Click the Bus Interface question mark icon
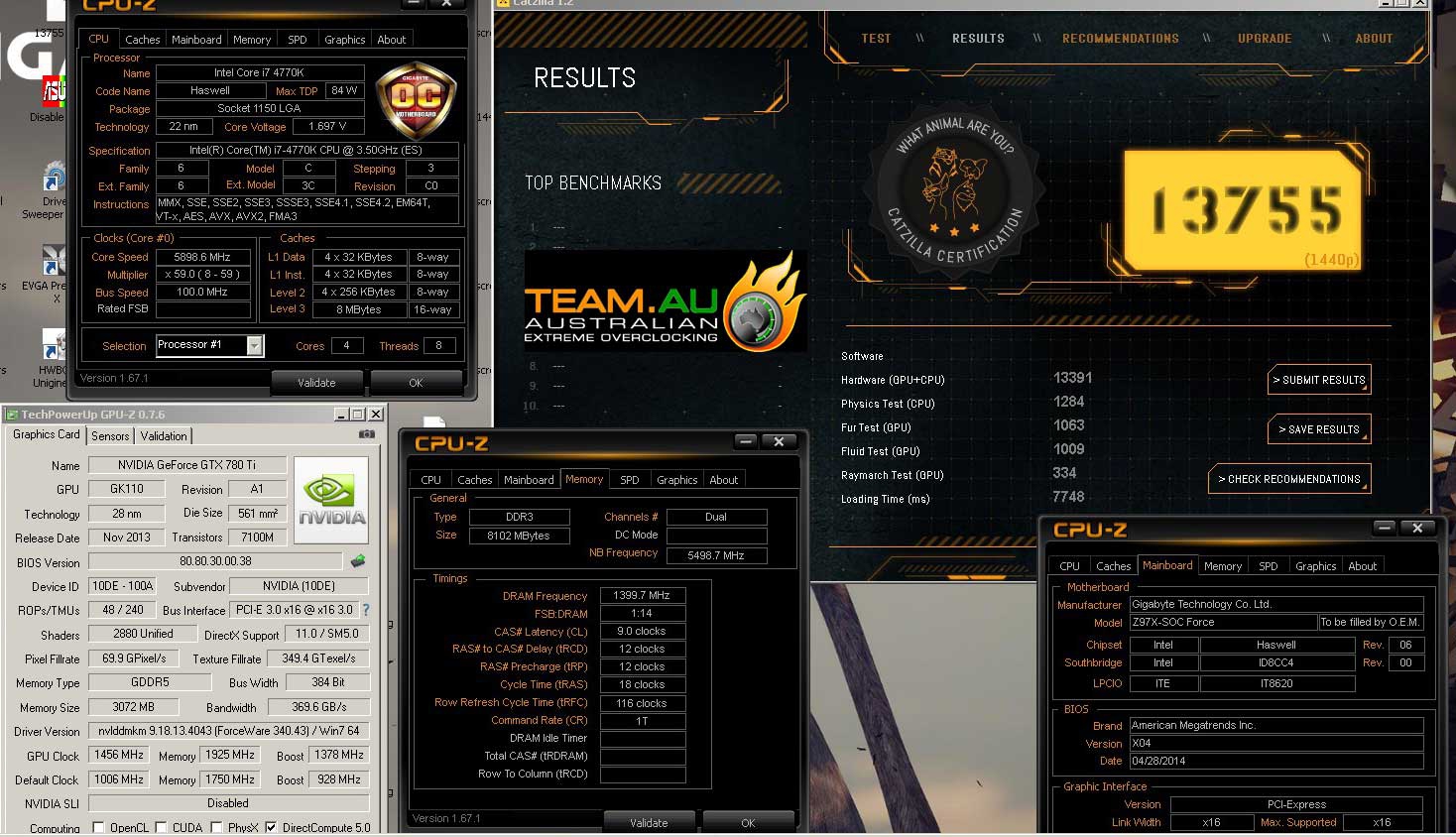 [365, 610]
